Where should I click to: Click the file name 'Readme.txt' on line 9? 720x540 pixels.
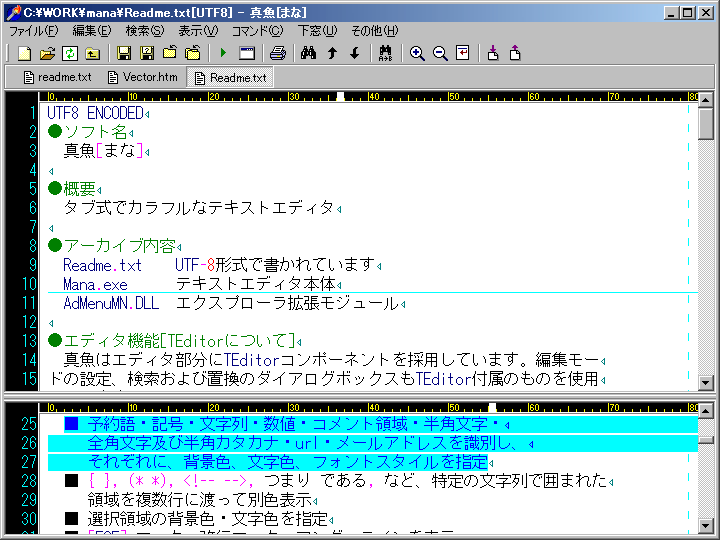(x=102, y=265)
